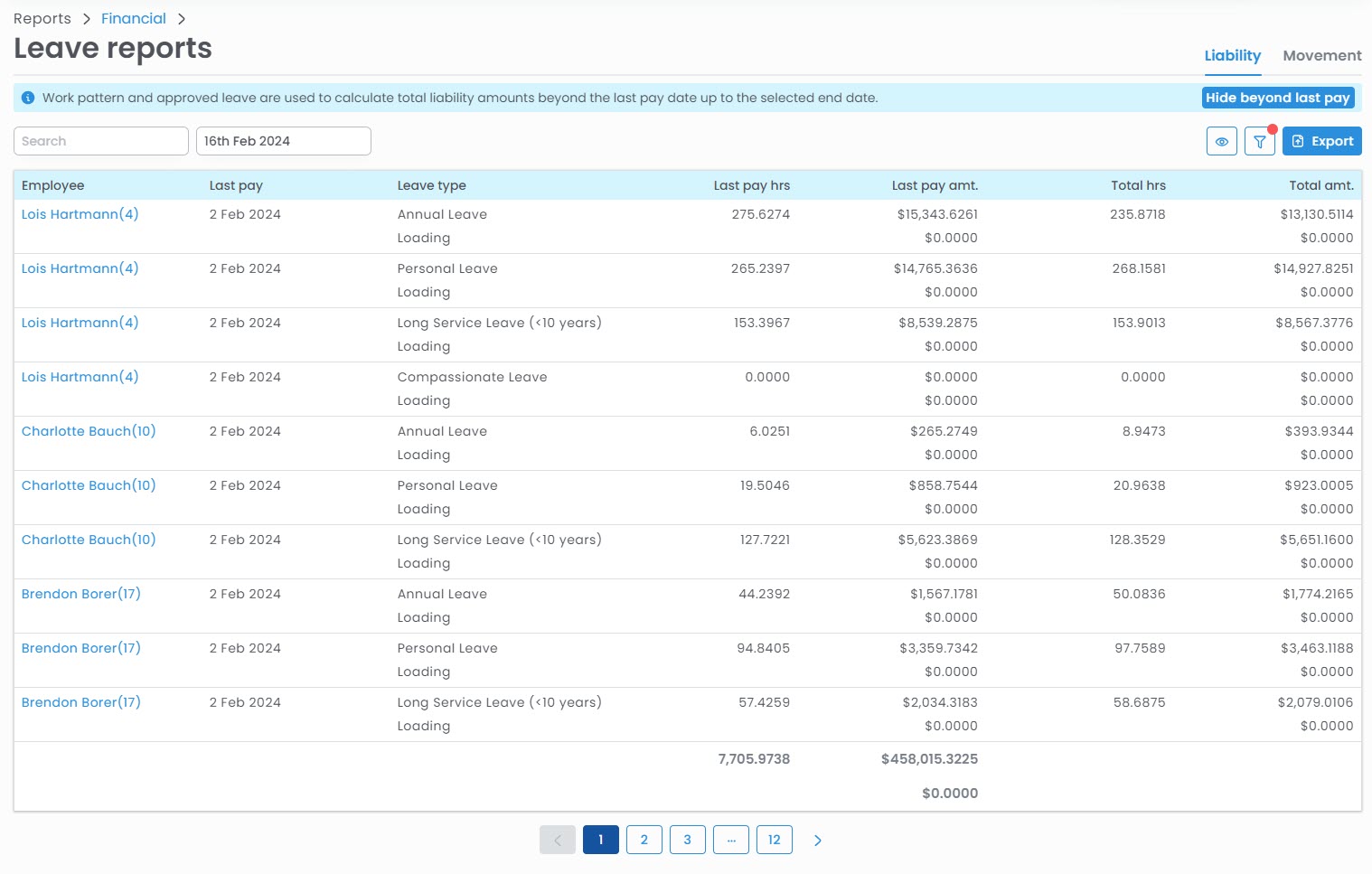Screen dimensions: 1372x874
Task: Click the previous page arrow
Action: tap(558, 840)
